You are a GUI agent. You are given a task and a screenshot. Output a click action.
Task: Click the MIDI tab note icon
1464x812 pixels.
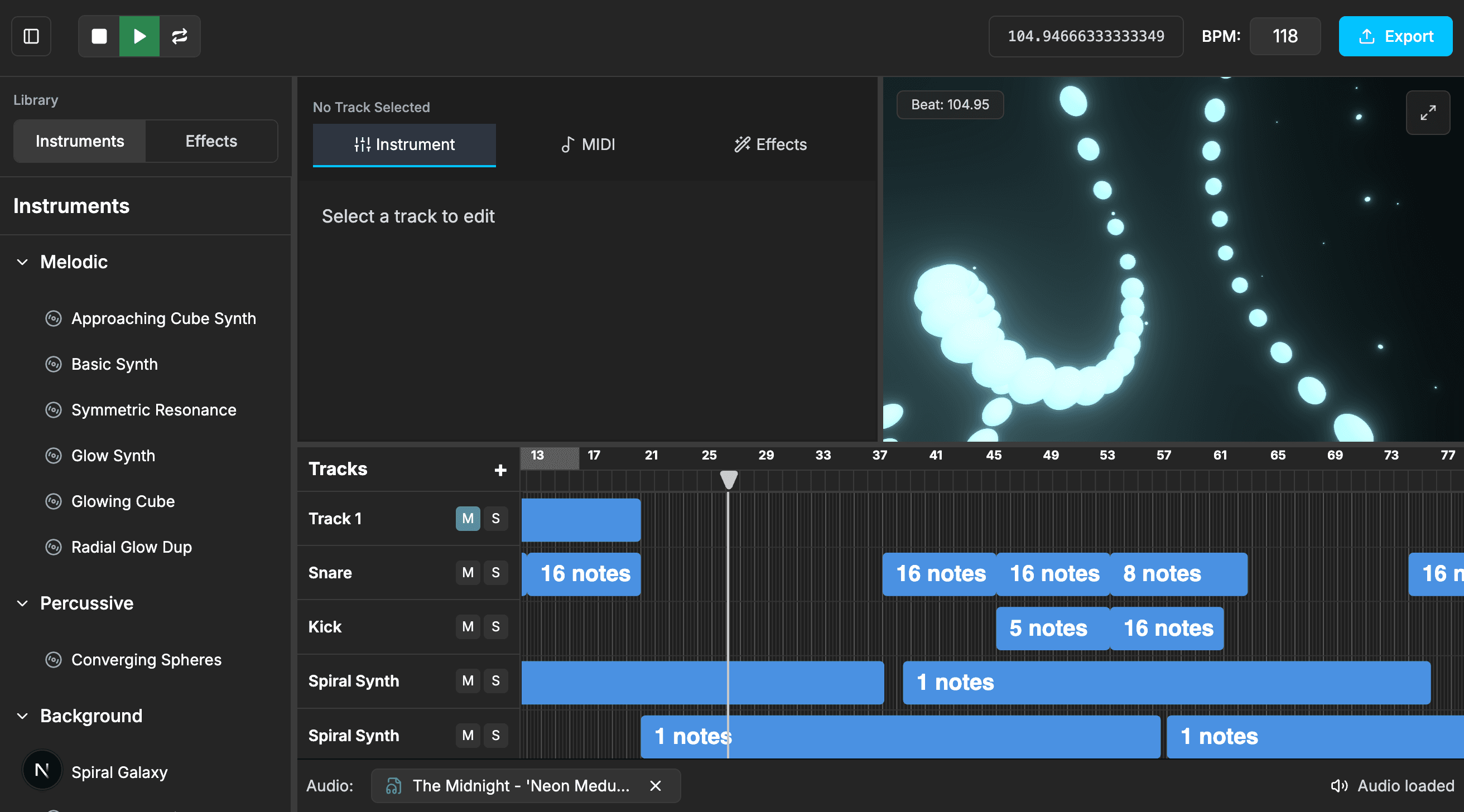click(567, 144)
